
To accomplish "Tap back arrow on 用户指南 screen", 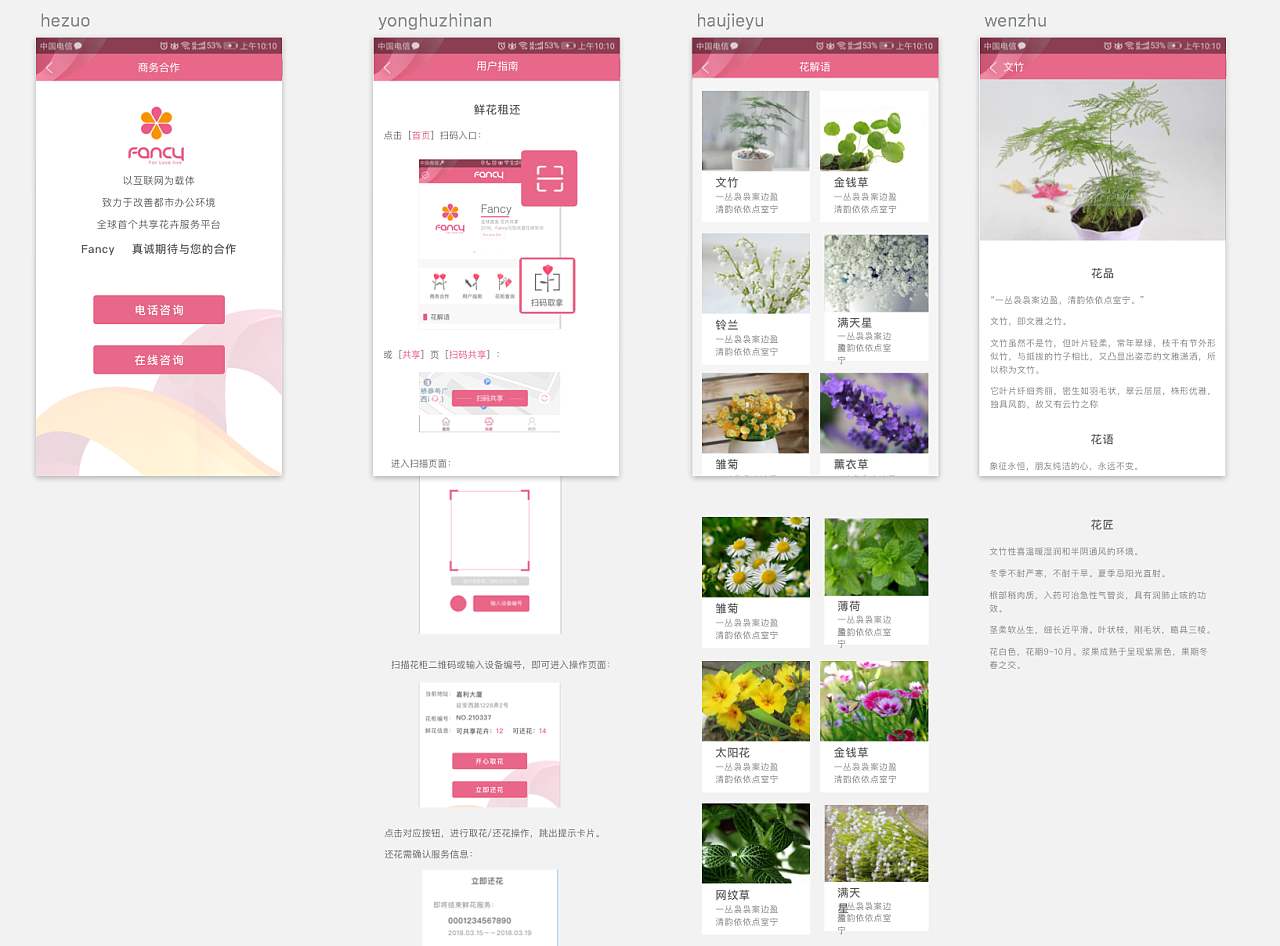I will point(388,67).
